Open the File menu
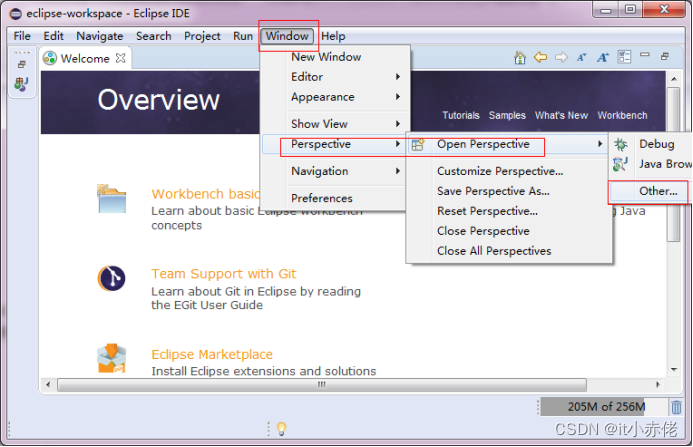This screenshot has width=693, height=447. pyautogui.click(x=22, y=36)
